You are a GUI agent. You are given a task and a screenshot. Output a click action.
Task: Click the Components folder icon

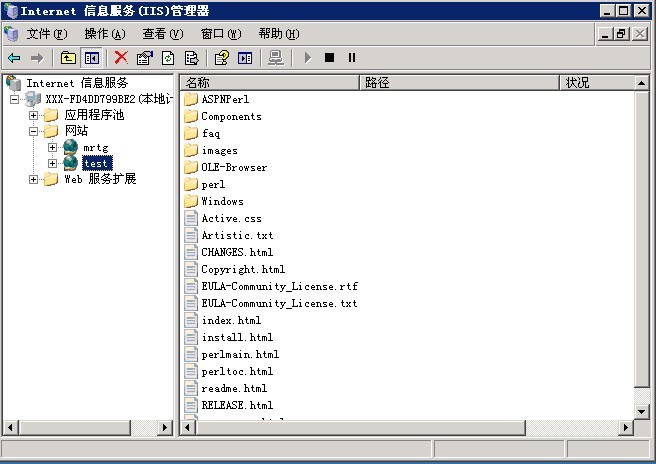click(191, 116)
